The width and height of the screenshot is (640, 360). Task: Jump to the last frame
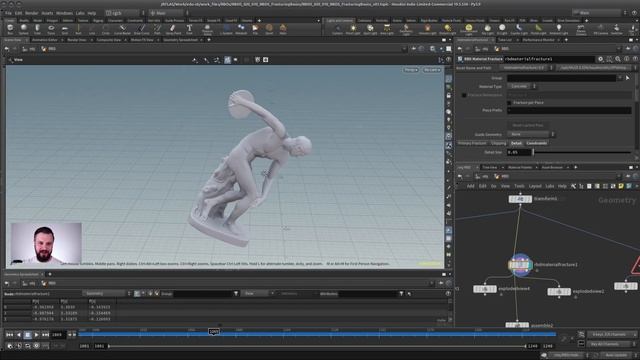(45, 335)
